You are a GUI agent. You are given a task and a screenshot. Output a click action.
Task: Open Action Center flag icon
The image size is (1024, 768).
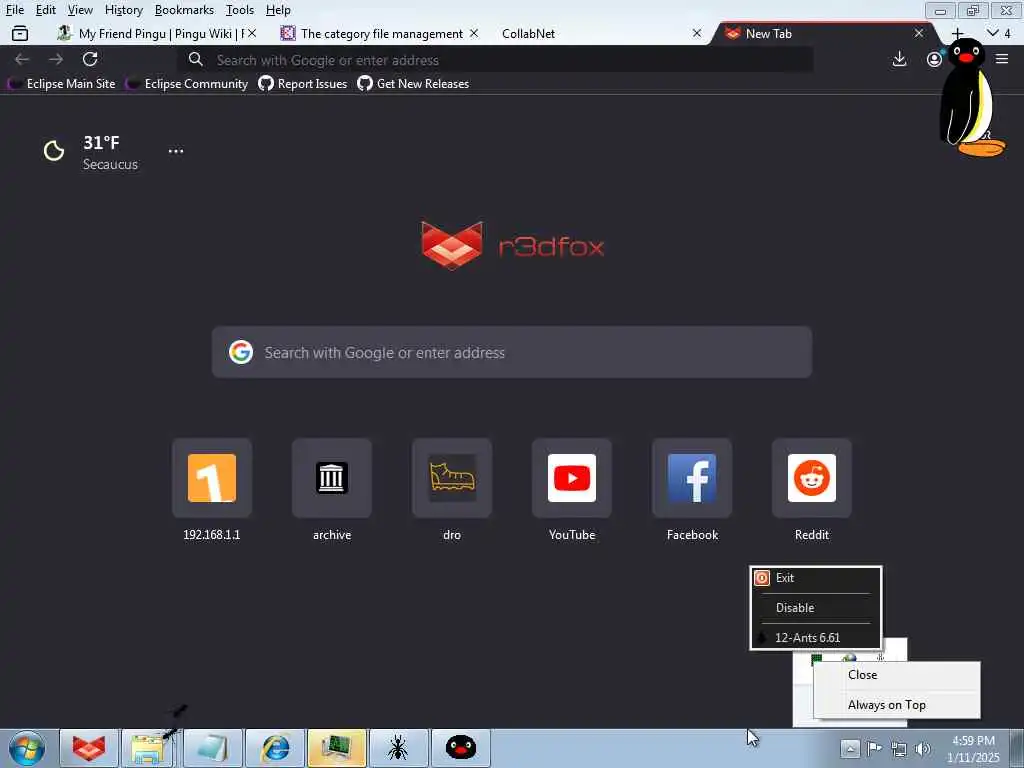tap(874, 748)
